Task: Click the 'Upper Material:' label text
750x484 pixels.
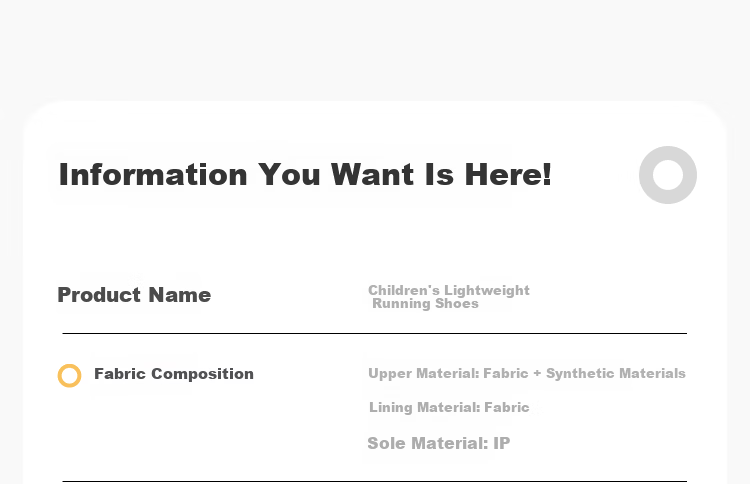Action: (x=424, y=374)
